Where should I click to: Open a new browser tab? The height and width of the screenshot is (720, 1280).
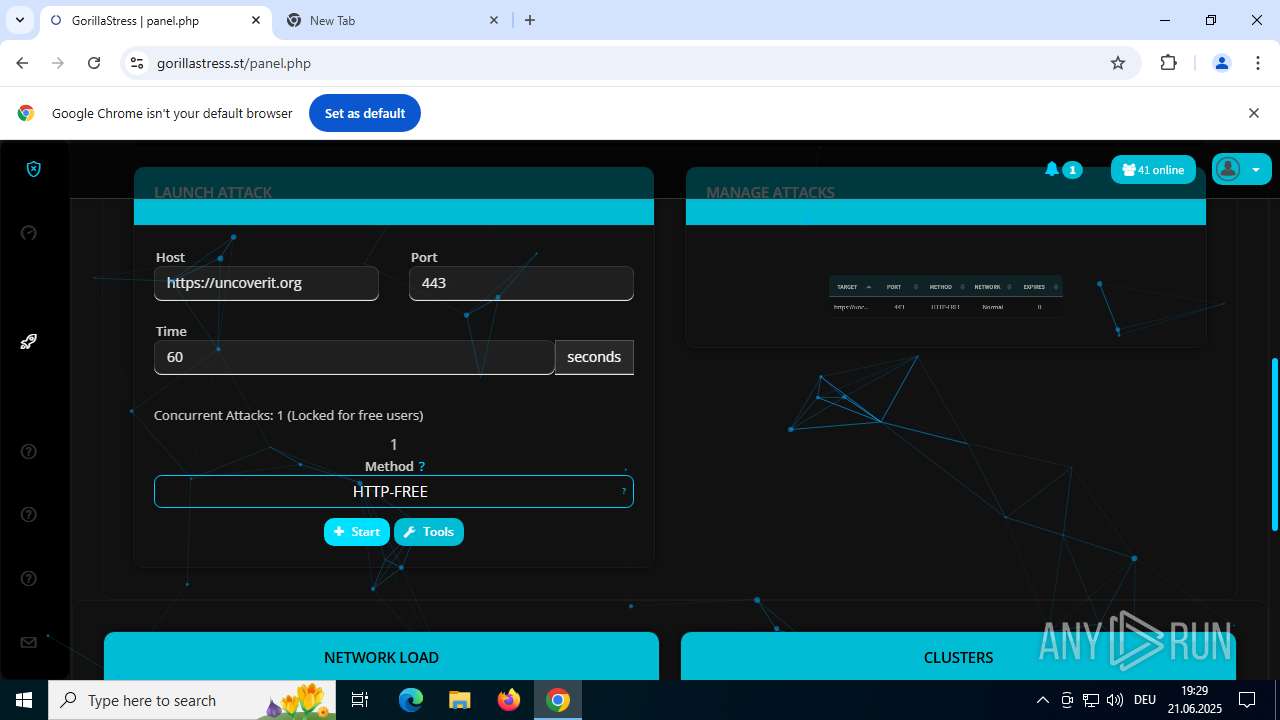click(530, 20)
